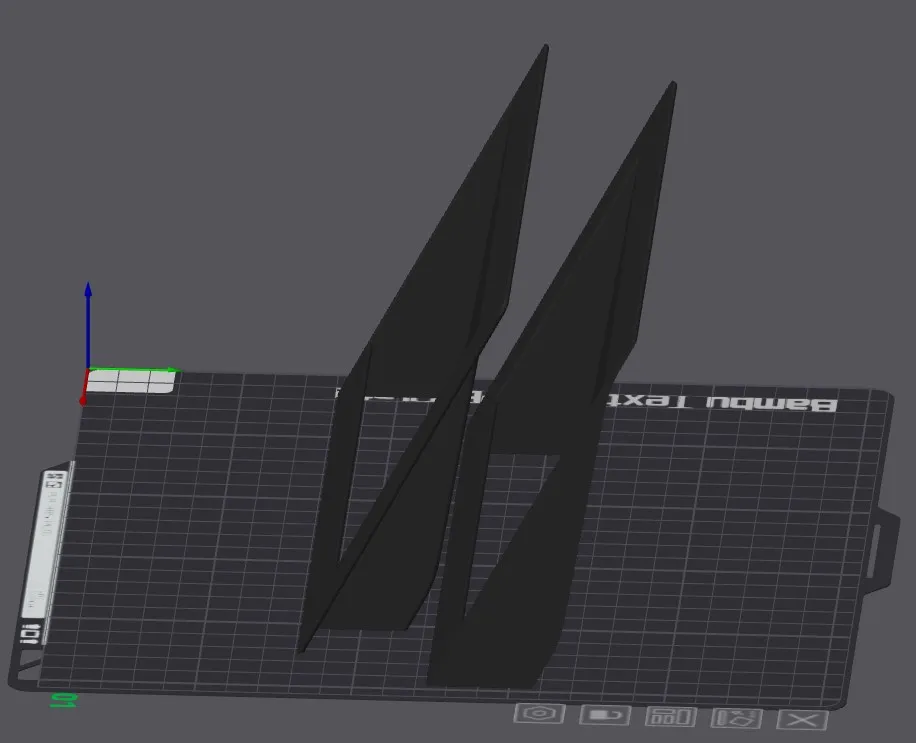This screenshot has width=916, height=743.
Task: Click the green plate number 01 label
Action: (62, 701)
